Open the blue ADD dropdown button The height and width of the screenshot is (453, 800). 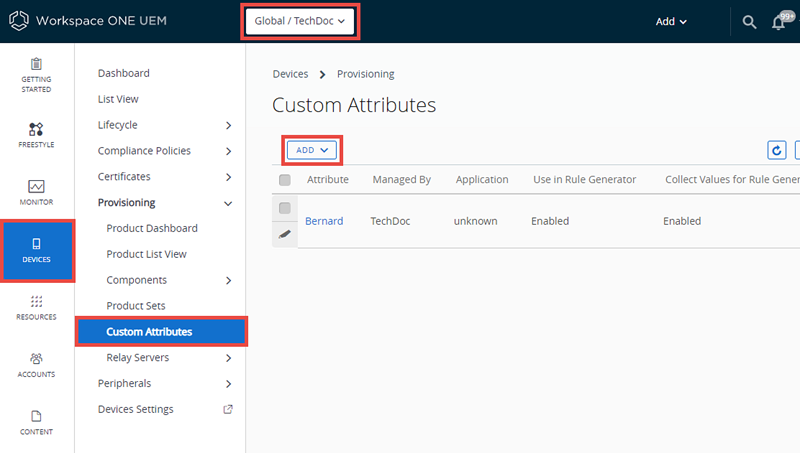tap(312, 150)
